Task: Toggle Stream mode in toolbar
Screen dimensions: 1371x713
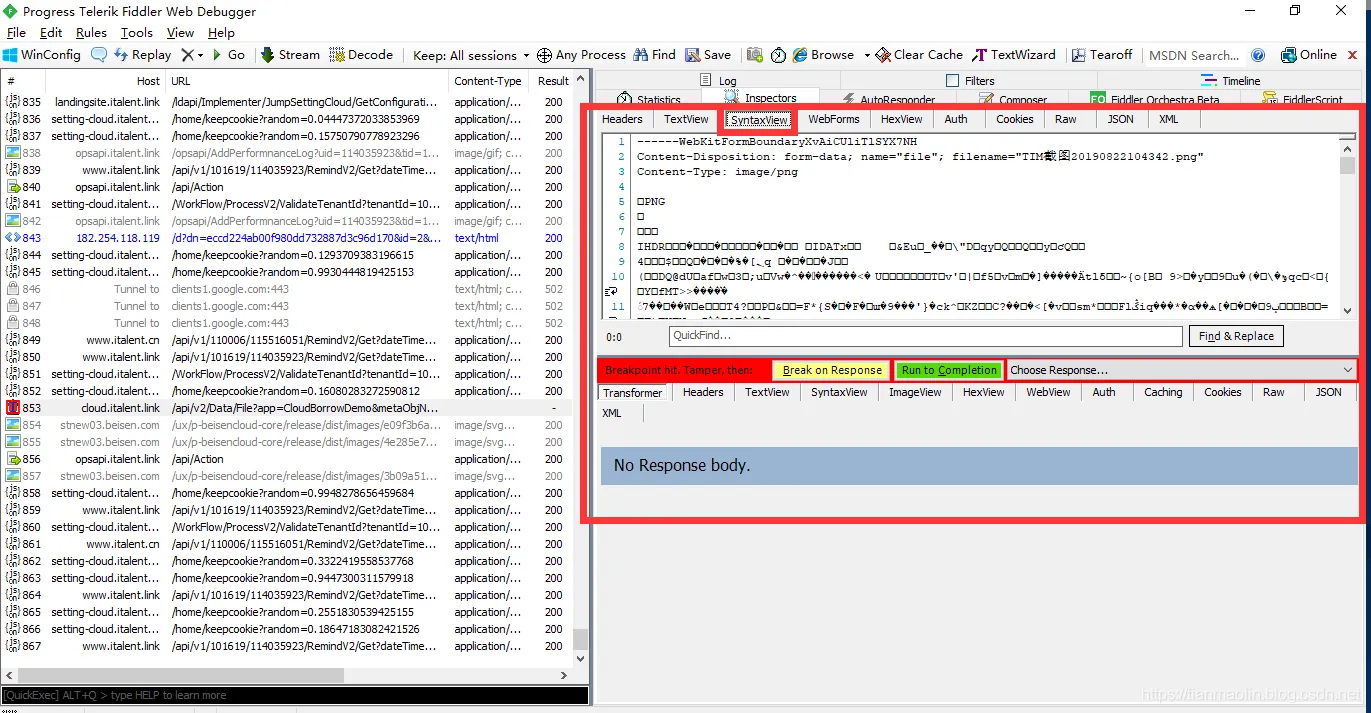Action: click(x=290, y=55)
